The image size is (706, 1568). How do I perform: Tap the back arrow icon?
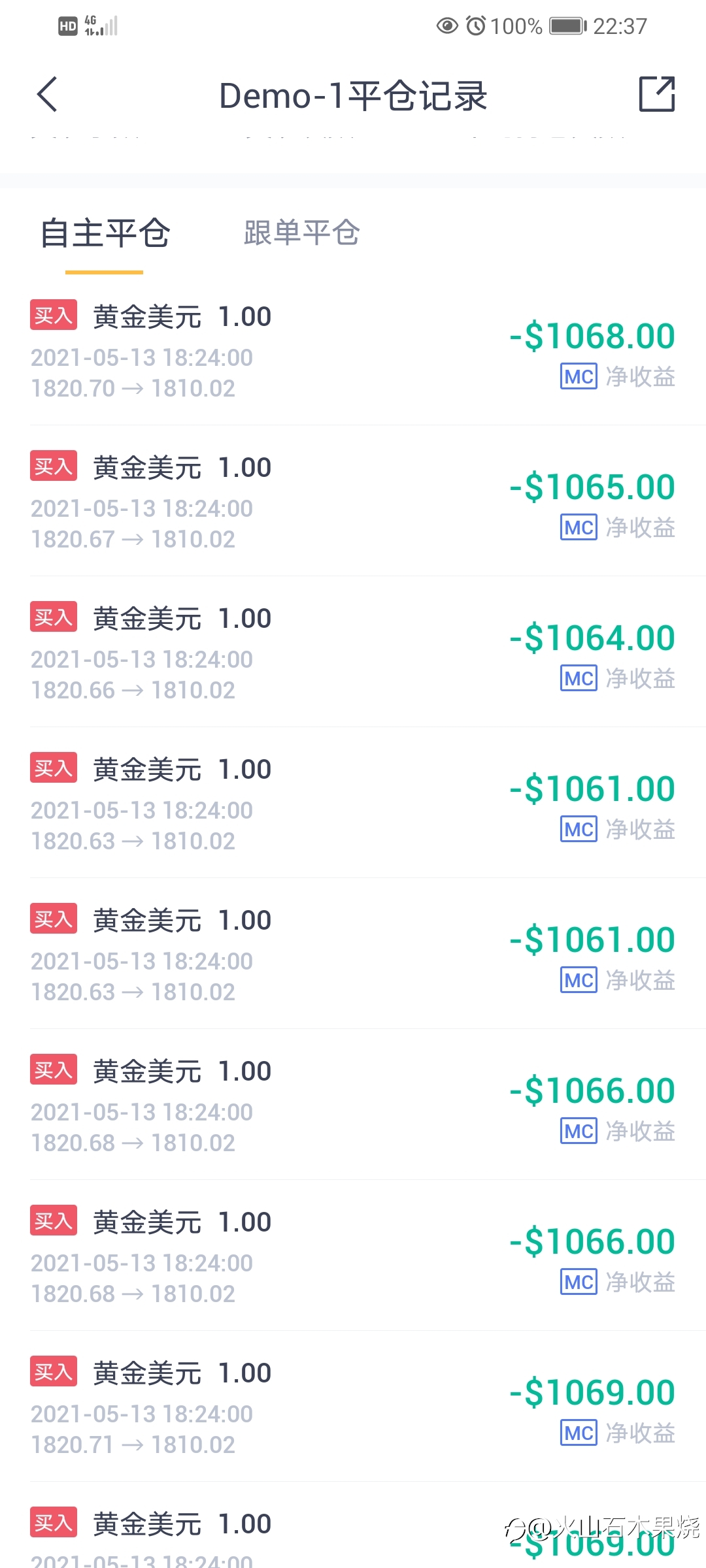click(47, 95)
